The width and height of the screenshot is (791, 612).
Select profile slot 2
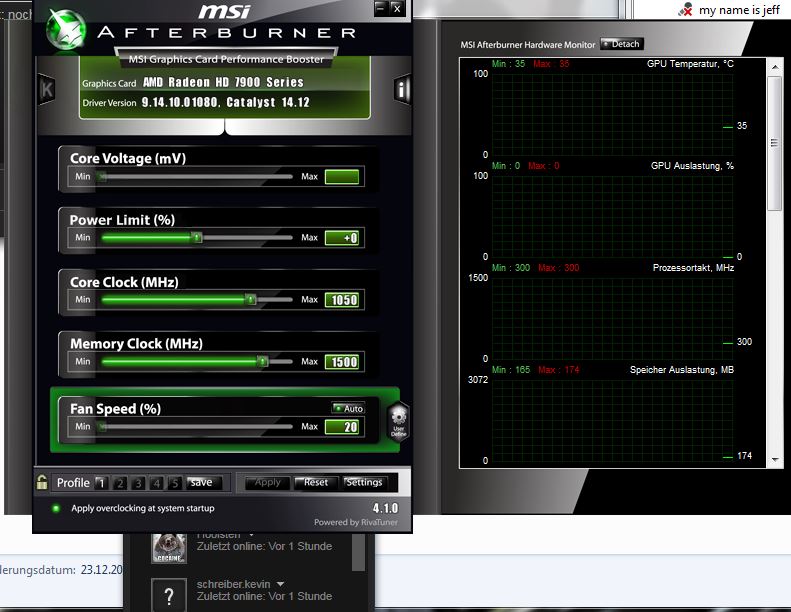pyautogui.click(x=120, y=483)
